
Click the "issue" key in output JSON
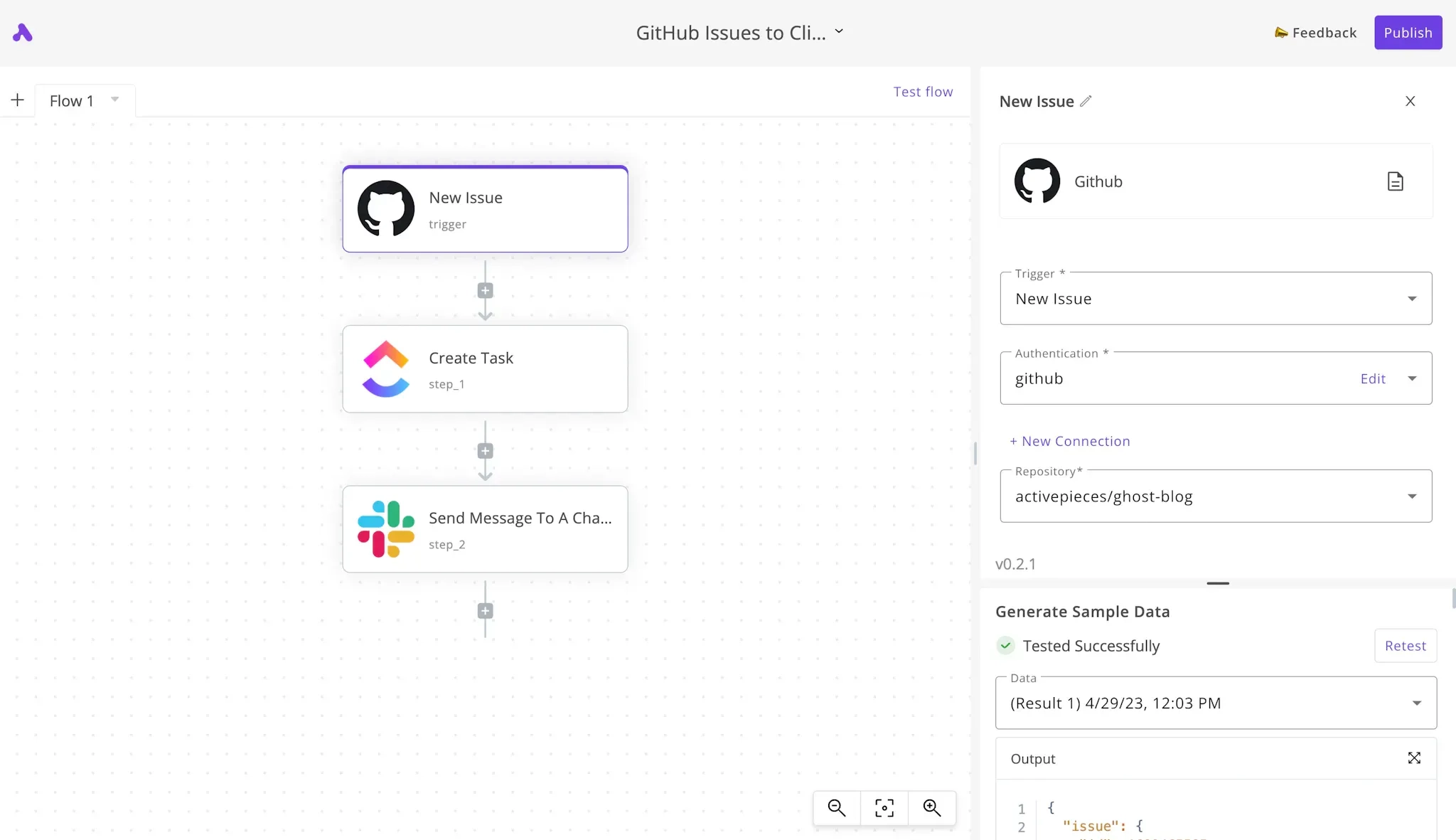pyautogui.click(x=1091, y=826)
